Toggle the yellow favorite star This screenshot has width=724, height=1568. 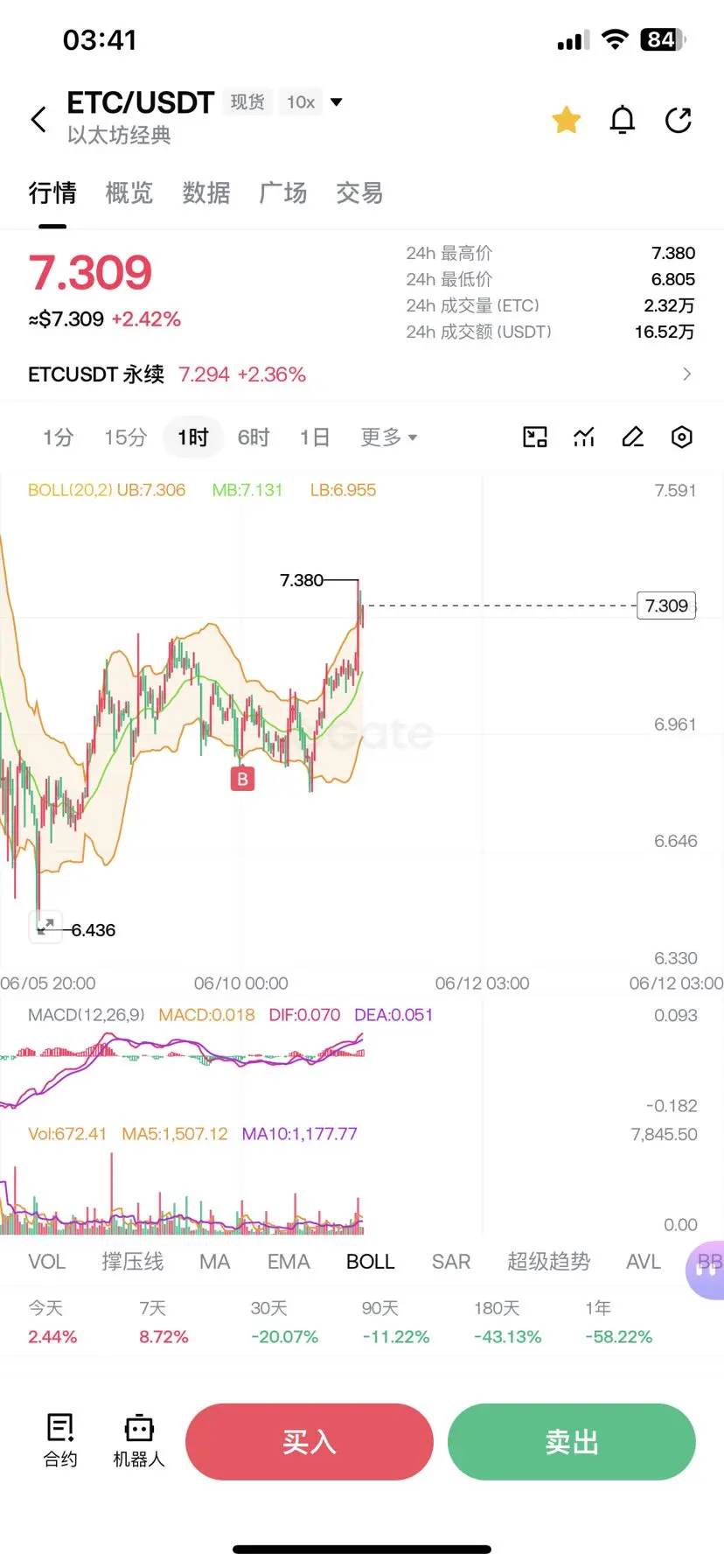[x=567, y=120]
